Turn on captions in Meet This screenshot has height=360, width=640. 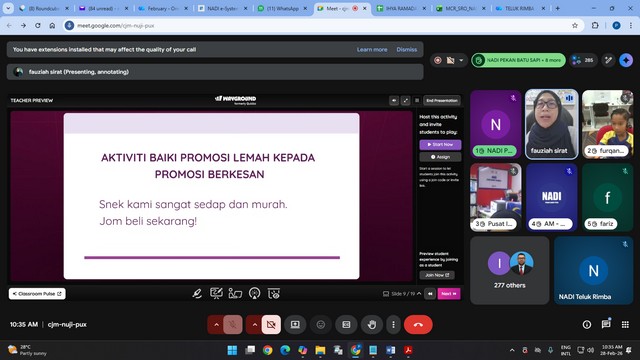346,324
